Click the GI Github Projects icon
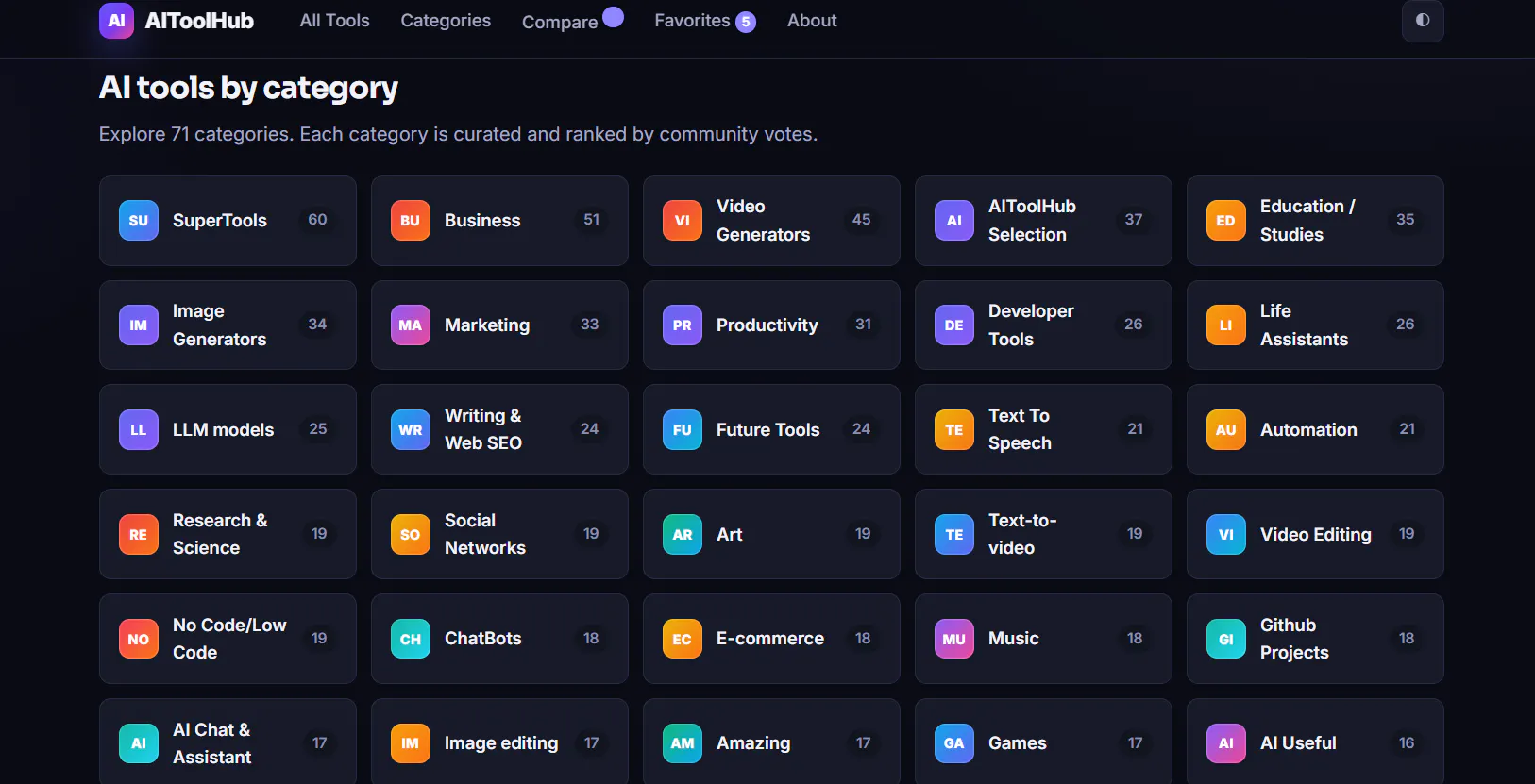Viewport: 1535px width, 784px height. pyautogui.click(x=1226, y=640)
